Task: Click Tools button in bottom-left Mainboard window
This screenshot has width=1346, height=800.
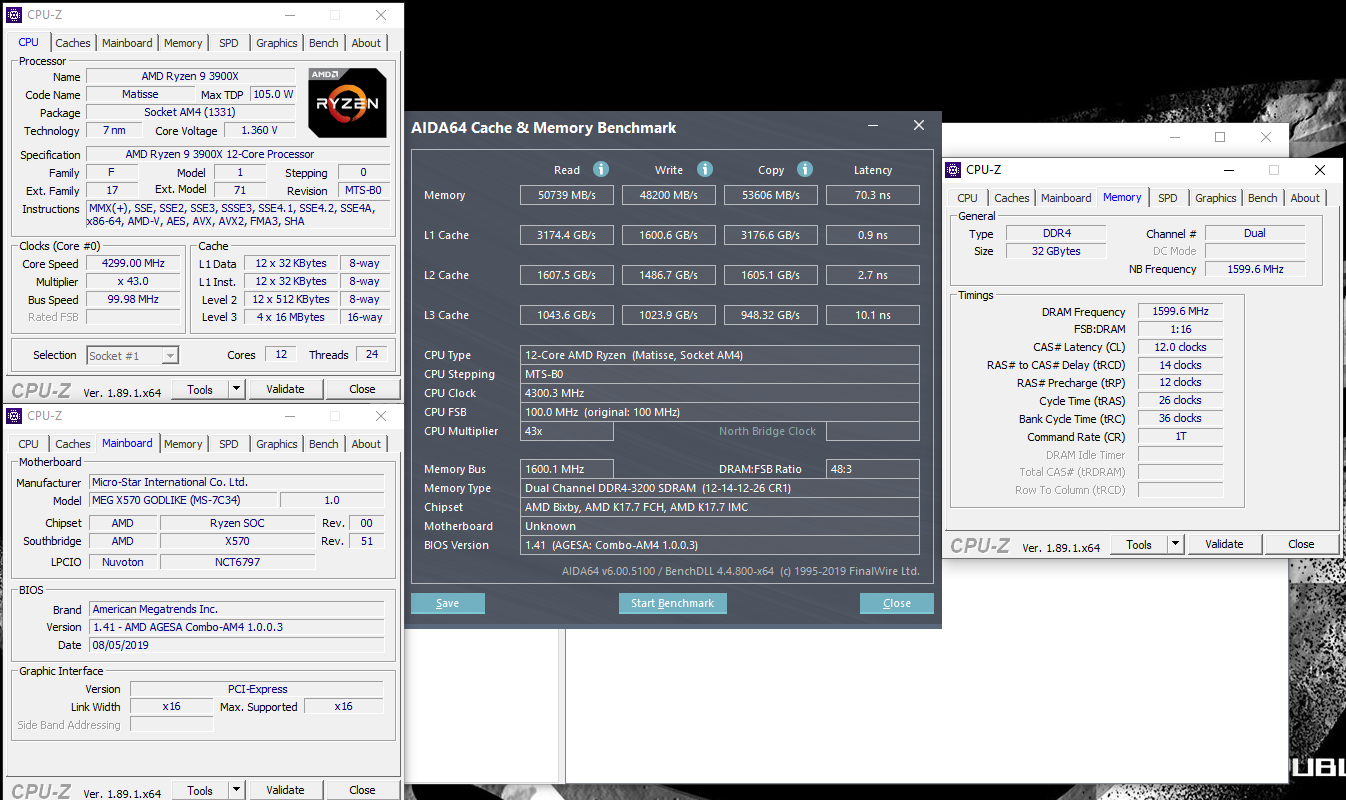Action: (200, 790)
